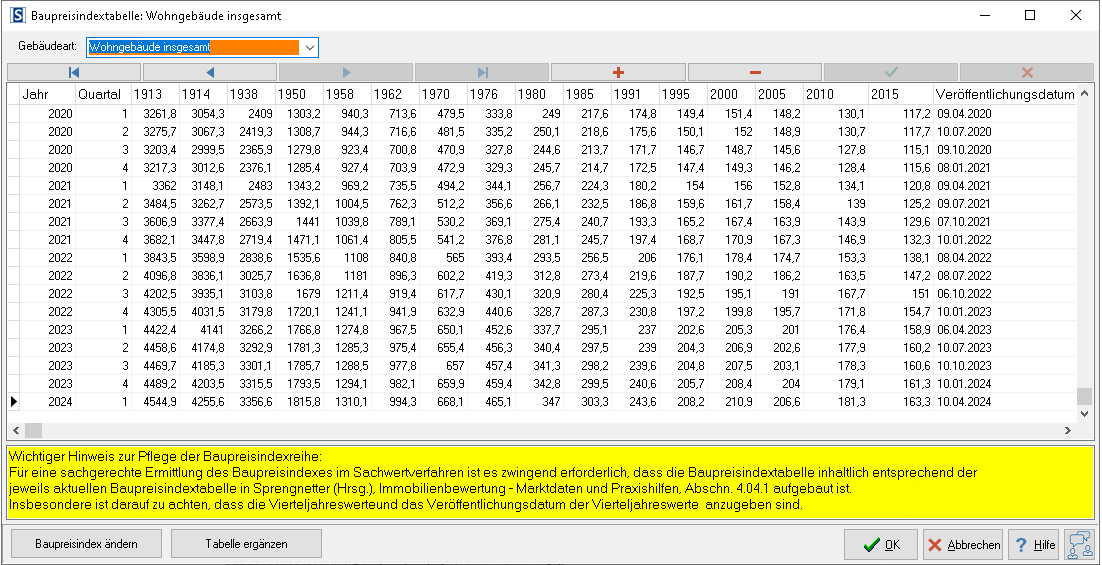Go to first record in navigator
The width and height of the screenshot is (1102, 565).
74,72
